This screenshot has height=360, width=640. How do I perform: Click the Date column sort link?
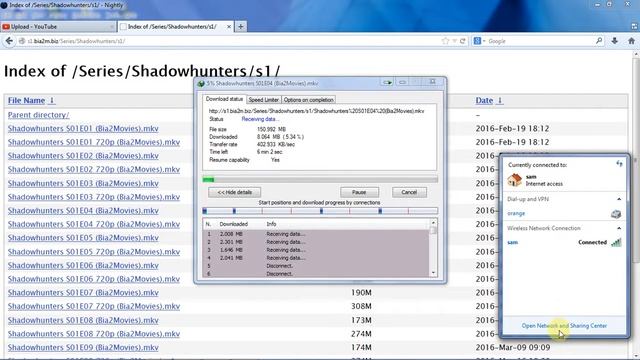tap(489, 100)
